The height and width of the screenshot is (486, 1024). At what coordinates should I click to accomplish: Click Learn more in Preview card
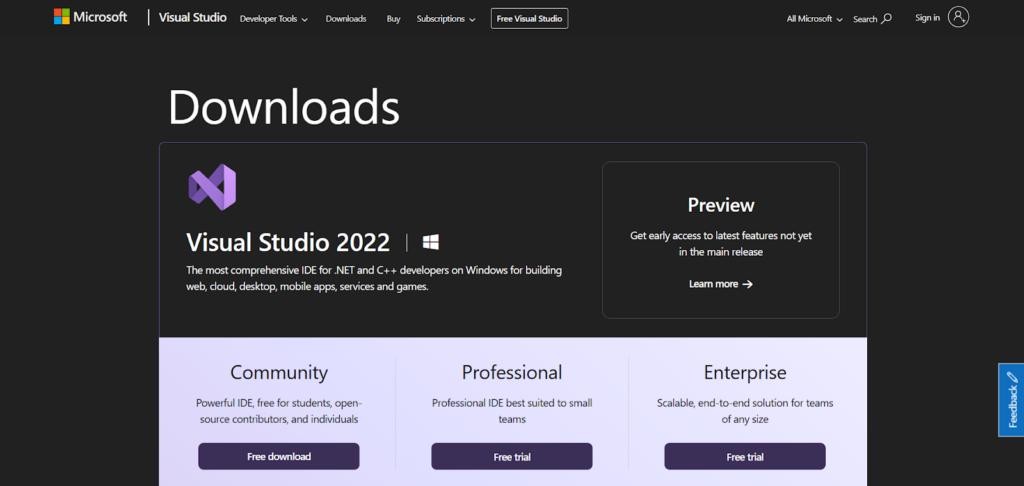[720, 284]
